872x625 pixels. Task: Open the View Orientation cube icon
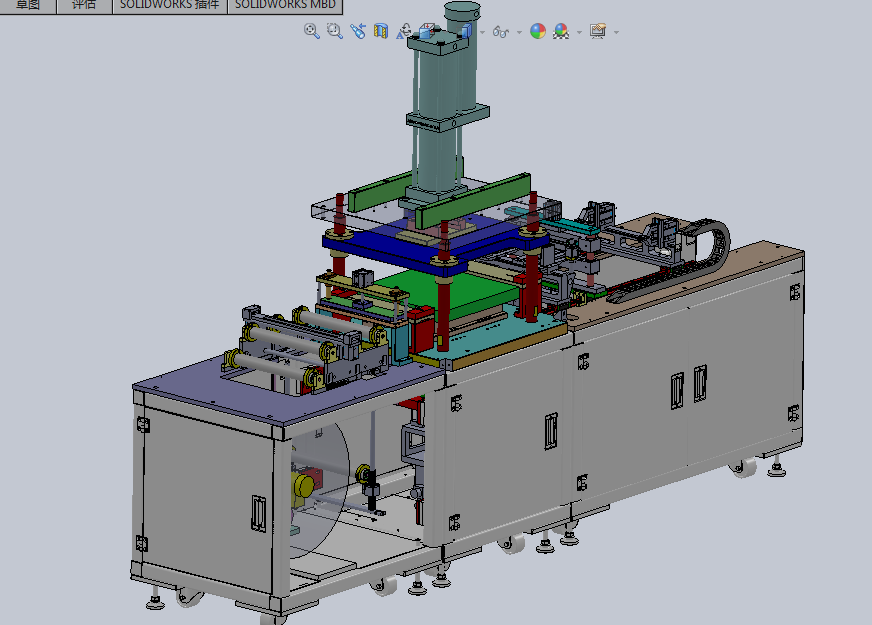[426, 32]
